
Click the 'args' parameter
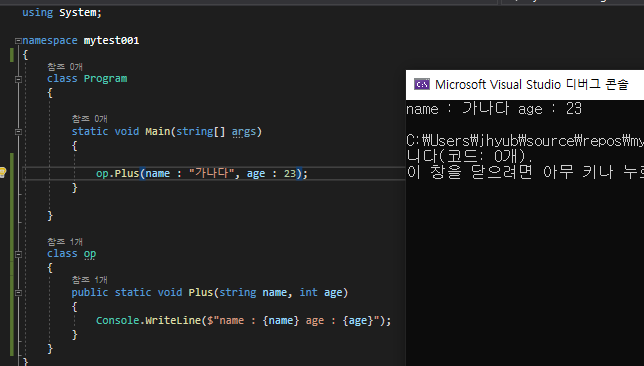pyautogui.click(x=244, y=131)
